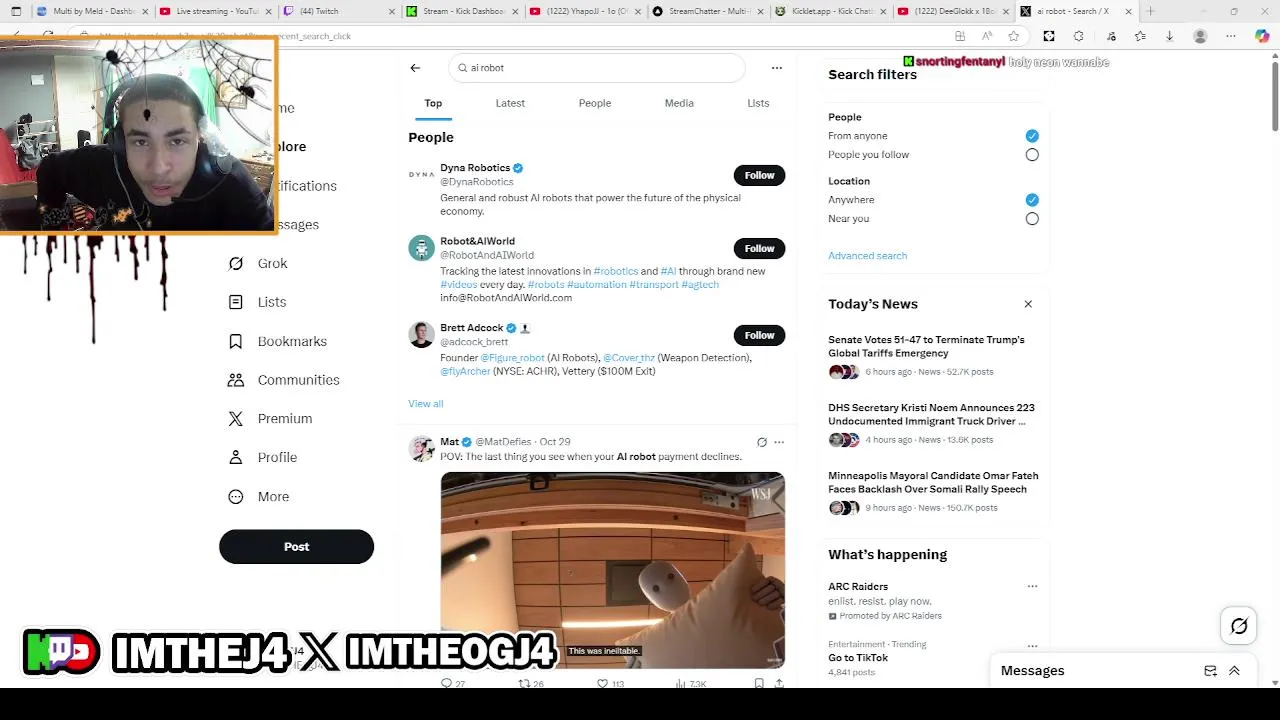Like Mat's AI robot post

tap(602, 683)
